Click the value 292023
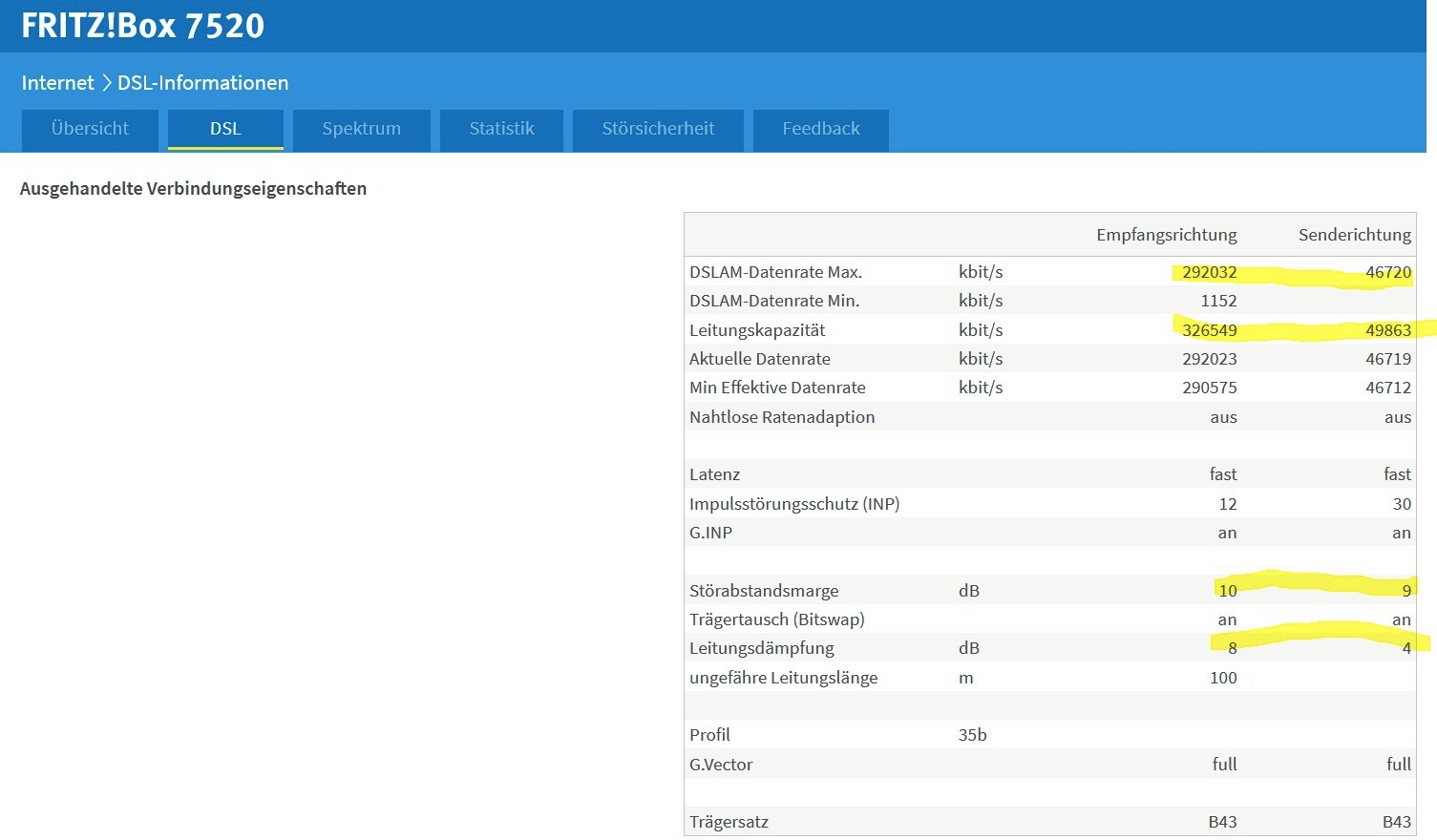The height and width of the screenshot is (840, 1437). coord(1209,359)
